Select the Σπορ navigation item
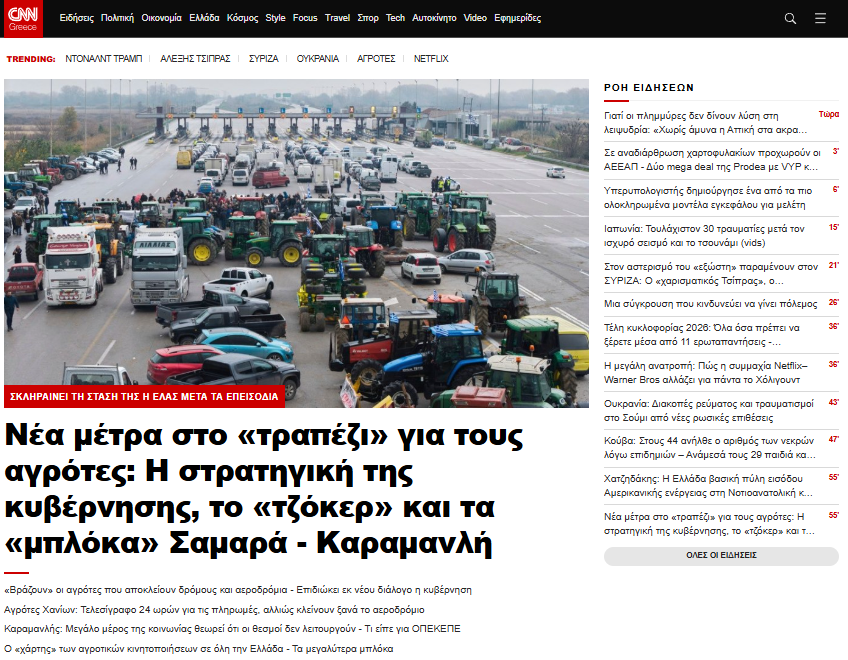Image resolution: width=848 pixels, height=660 pixels. click(368, 18)
